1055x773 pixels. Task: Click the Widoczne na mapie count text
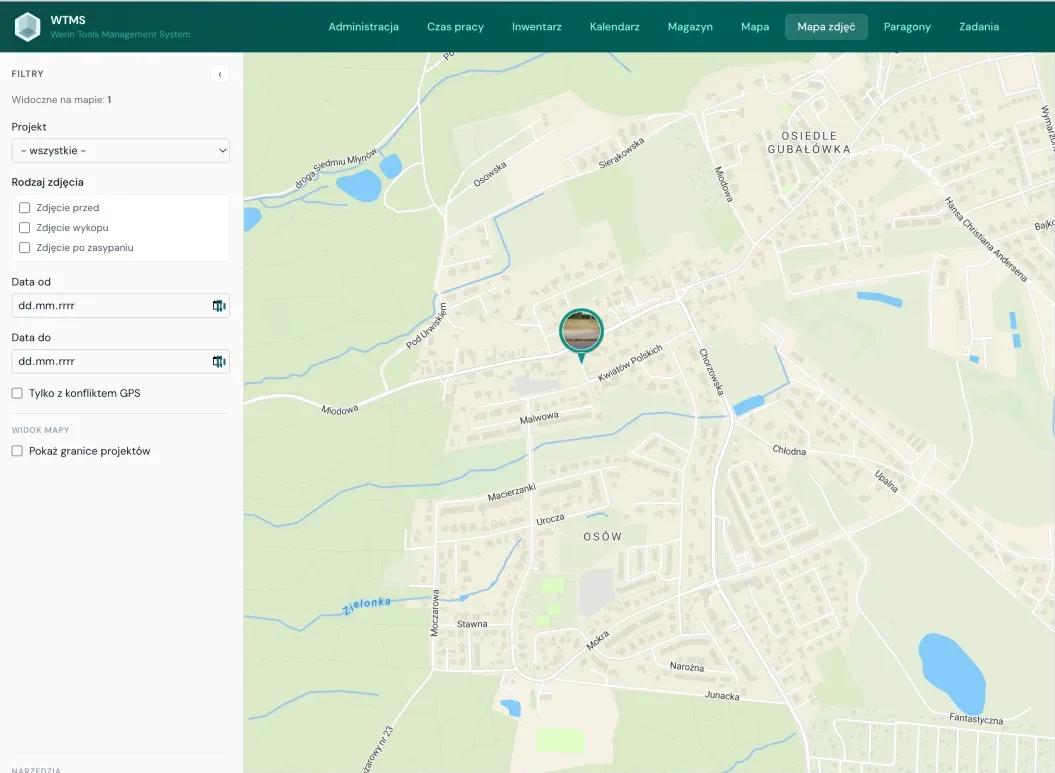click(61, 100)
